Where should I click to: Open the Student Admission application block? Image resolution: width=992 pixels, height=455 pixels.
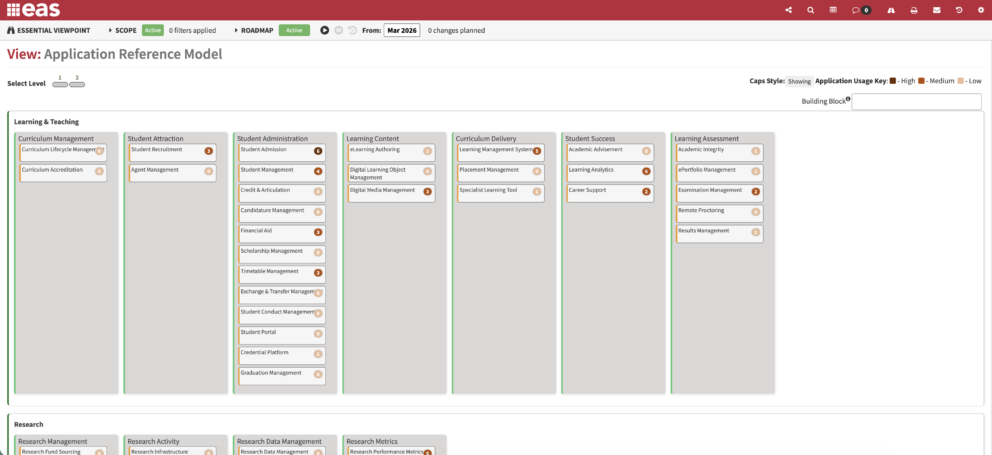(282, 153)
